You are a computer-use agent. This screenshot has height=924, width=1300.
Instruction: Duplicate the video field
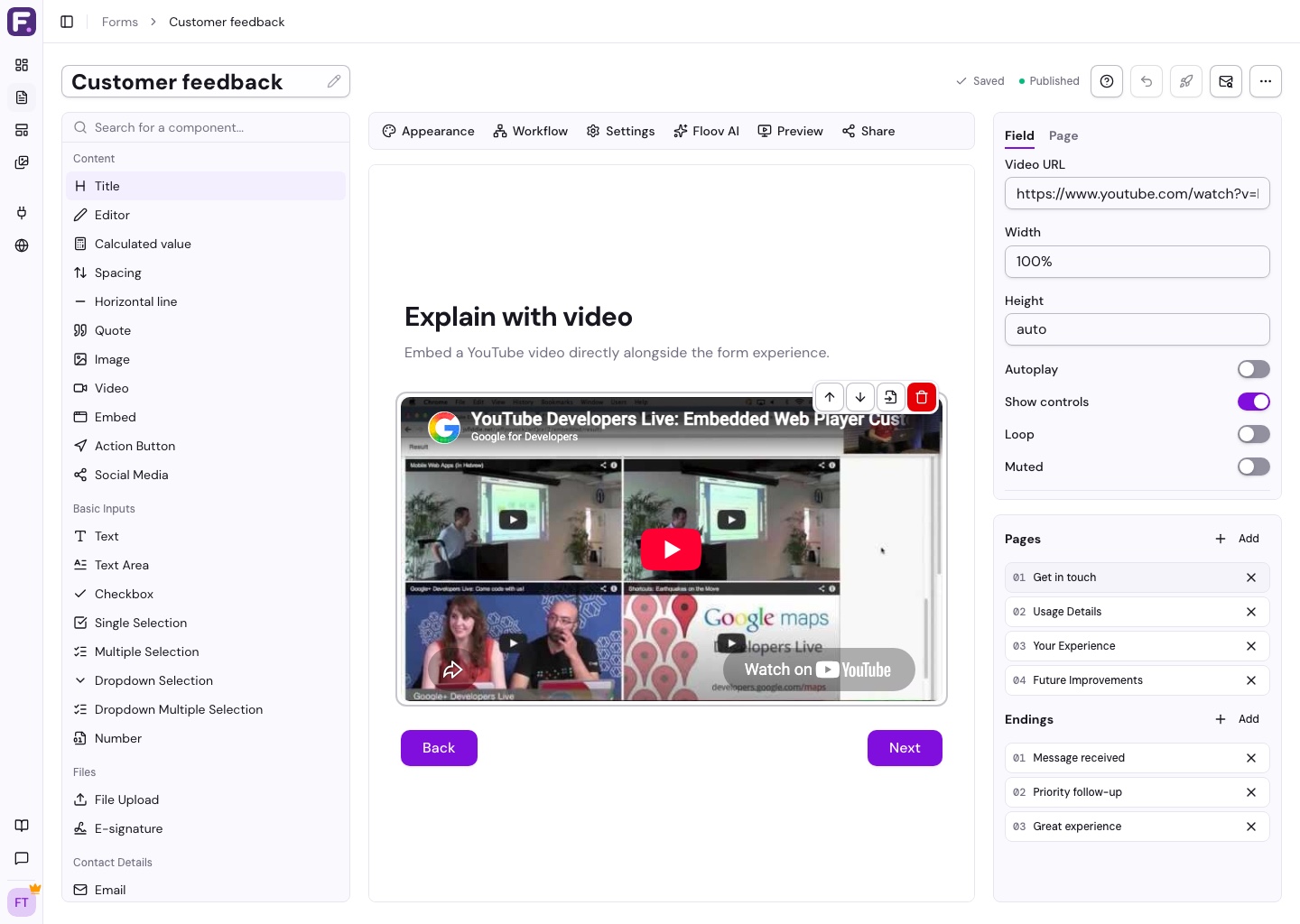pos(891,397)
